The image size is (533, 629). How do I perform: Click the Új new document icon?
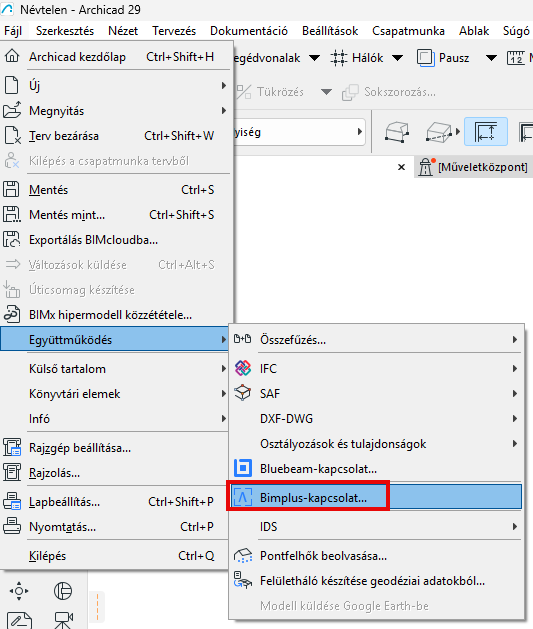(12, 85)
